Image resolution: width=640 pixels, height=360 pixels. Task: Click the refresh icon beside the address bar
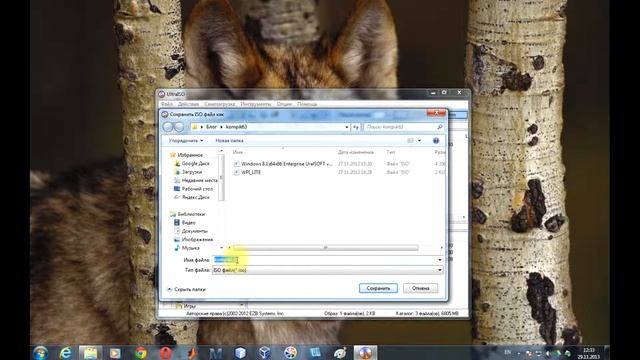click(356, 127)
